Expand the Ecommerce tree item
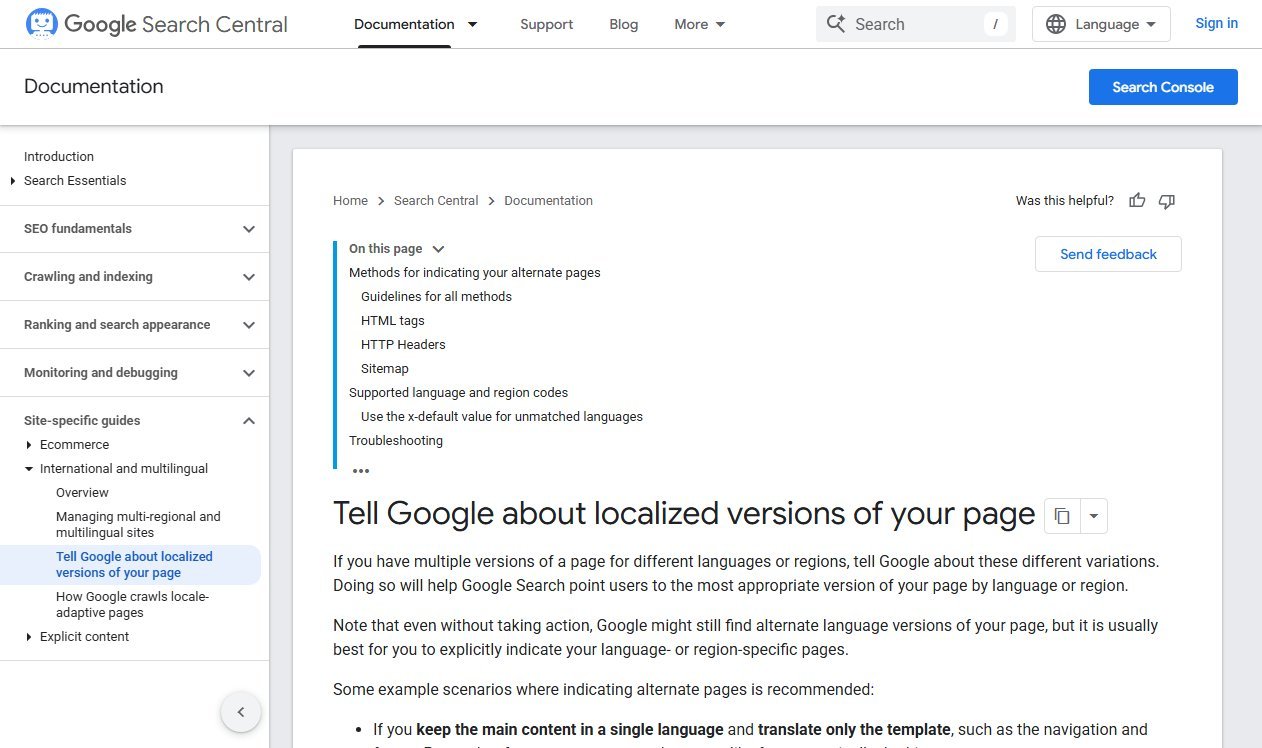The height and width of the screenshot is (748, 1262). pos(29,445)
